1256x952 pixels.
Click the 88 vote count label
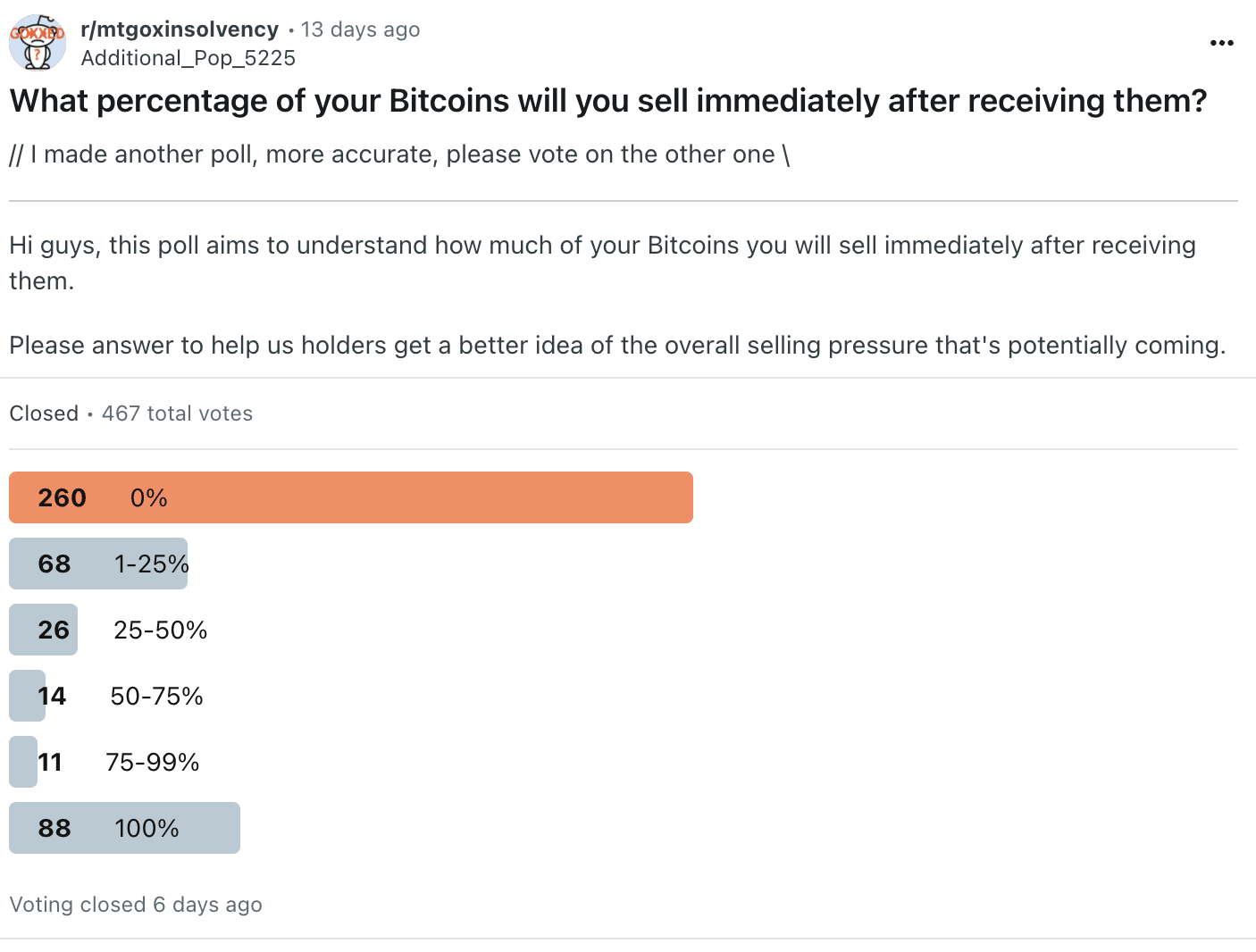tap(54, 828)
